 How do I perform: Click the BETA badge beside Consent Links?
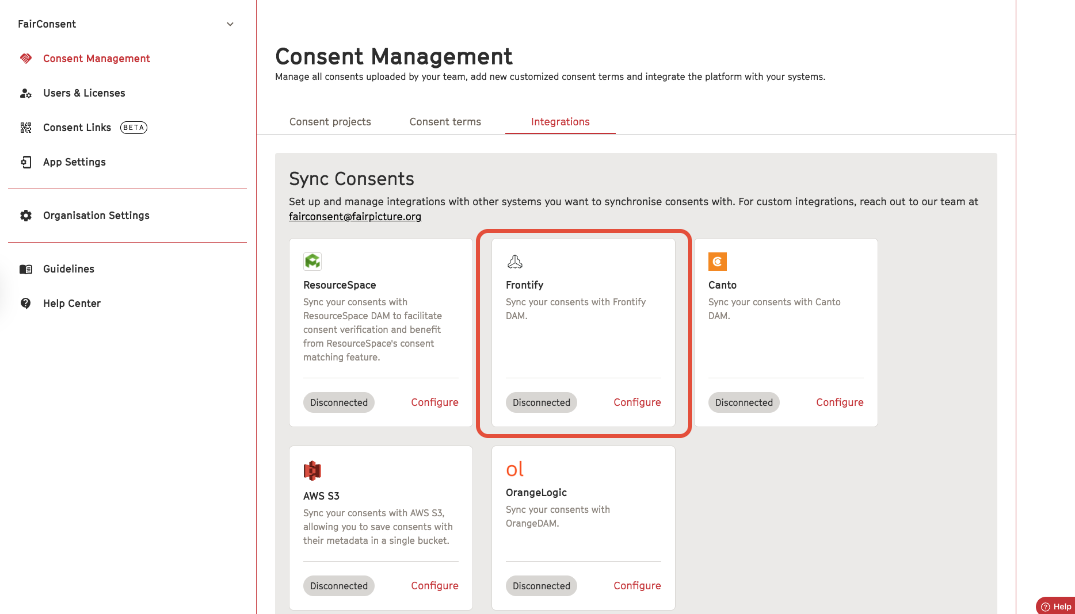(x=134, y=127)
